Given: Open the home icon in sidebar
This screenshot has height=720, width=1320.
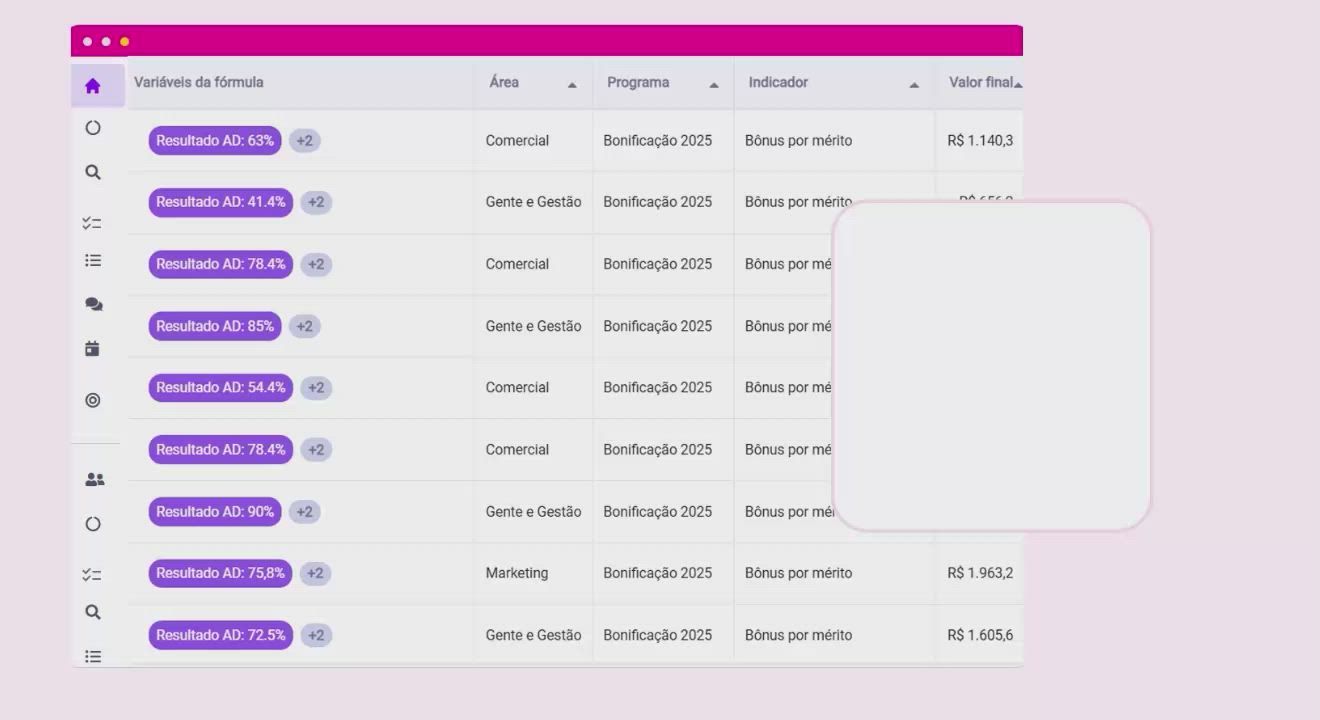Looking at the screenshot, I should click(x=93, y=86).
